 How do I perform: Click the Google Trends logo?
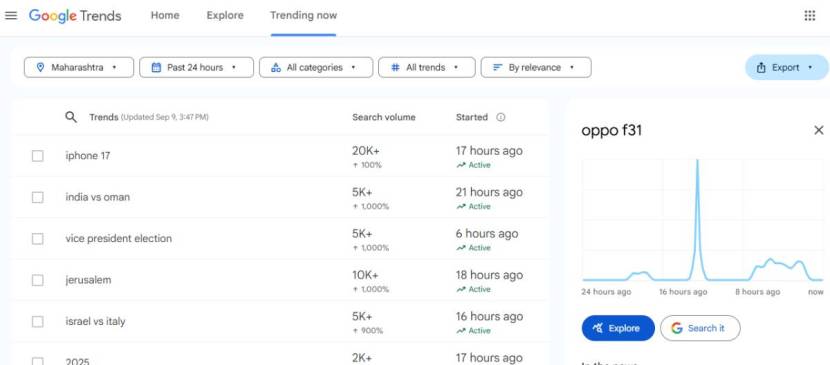[x=75, y=15]
